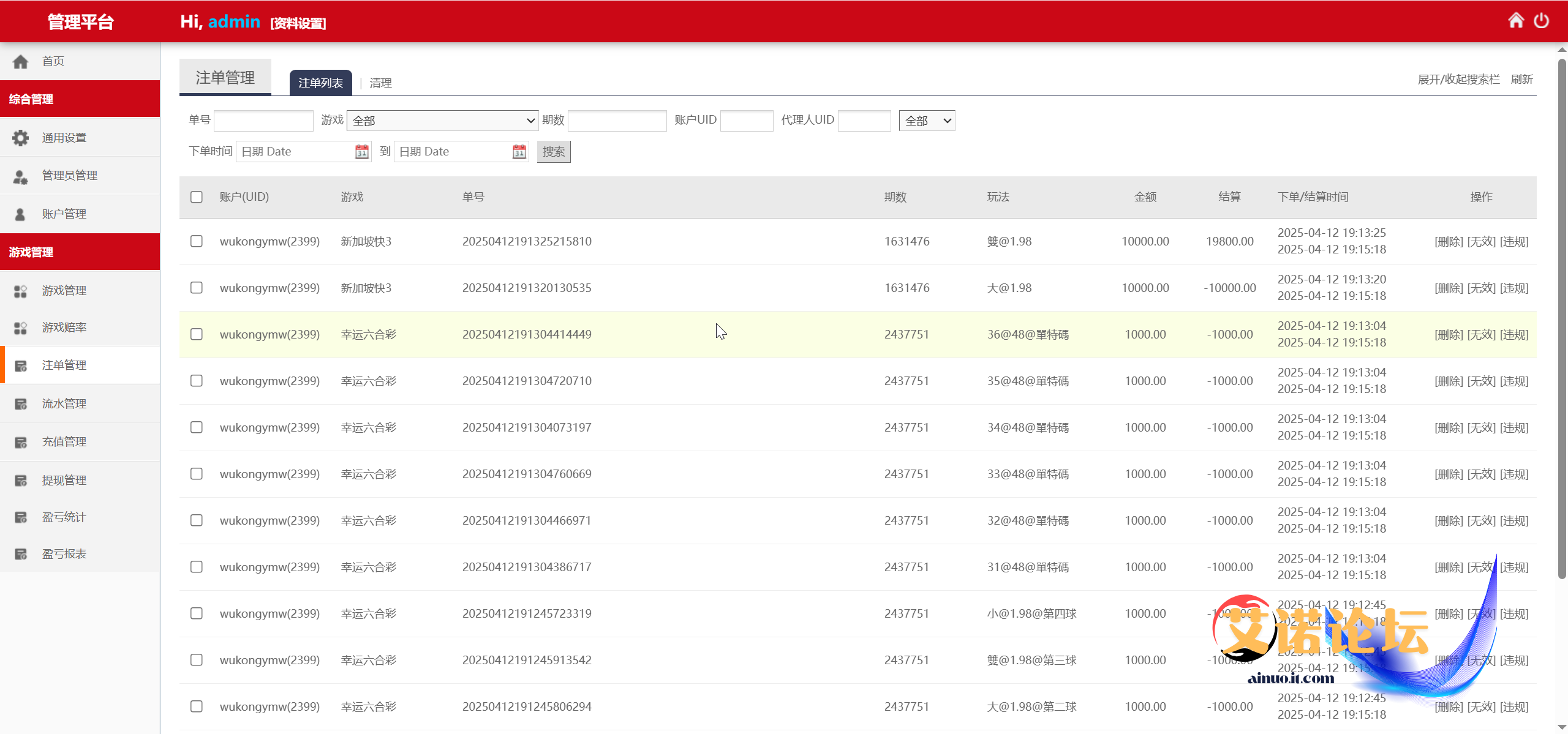
Task: Click the 盈亏统计 sidebar icon
Action: coord(21,517)
